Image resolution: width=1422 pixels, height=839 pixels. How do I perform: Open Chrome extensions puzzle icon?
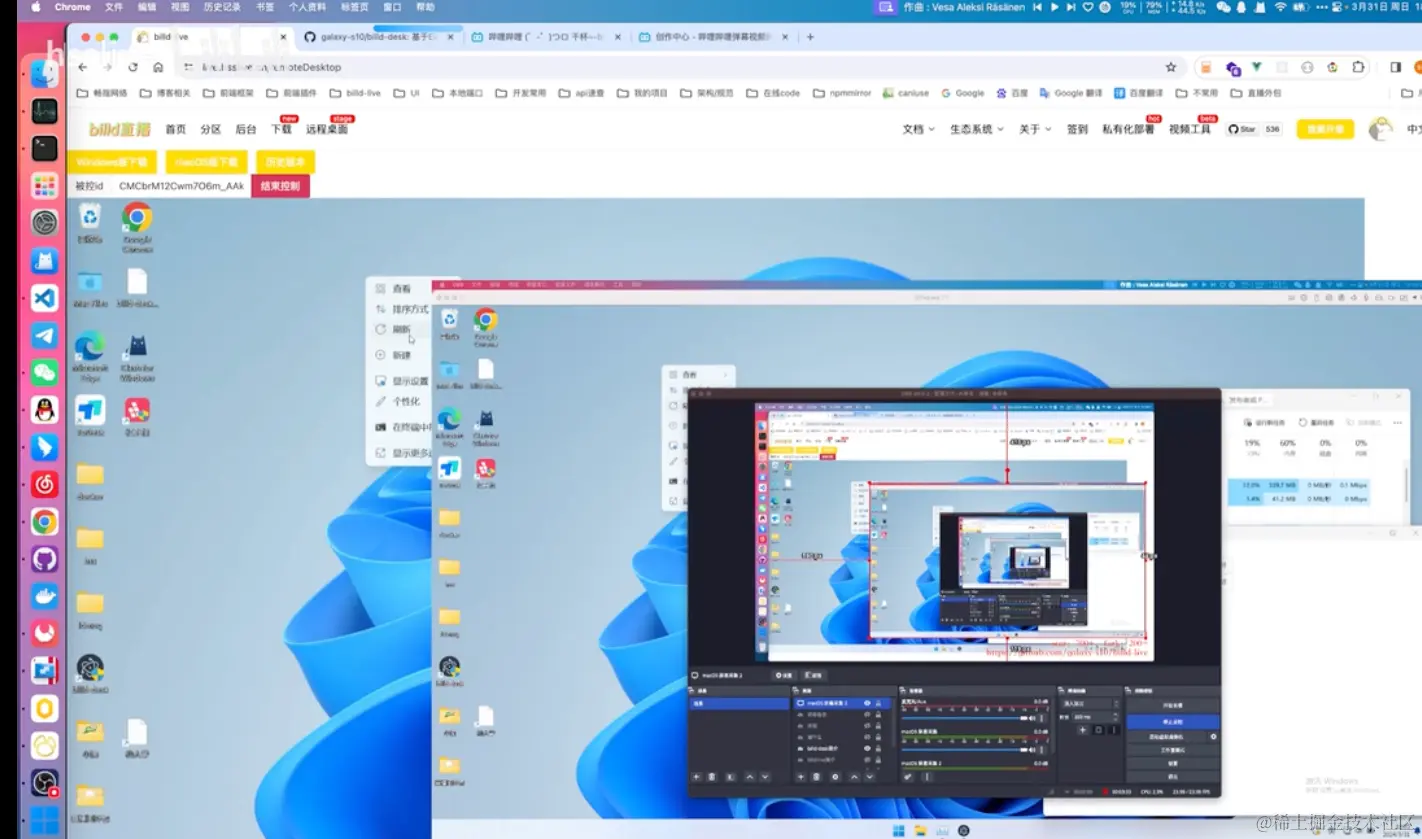pyautogui.click(x=1358, y=67)
